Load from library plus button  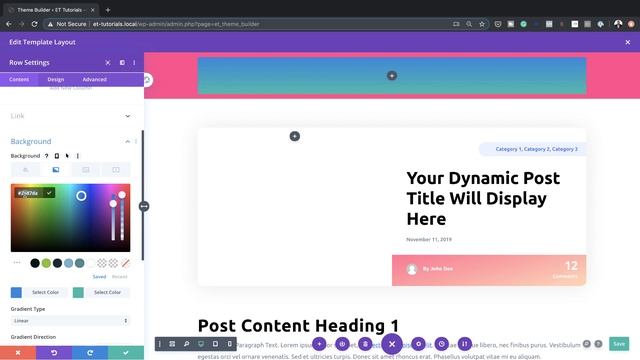(x=319, y=344)
